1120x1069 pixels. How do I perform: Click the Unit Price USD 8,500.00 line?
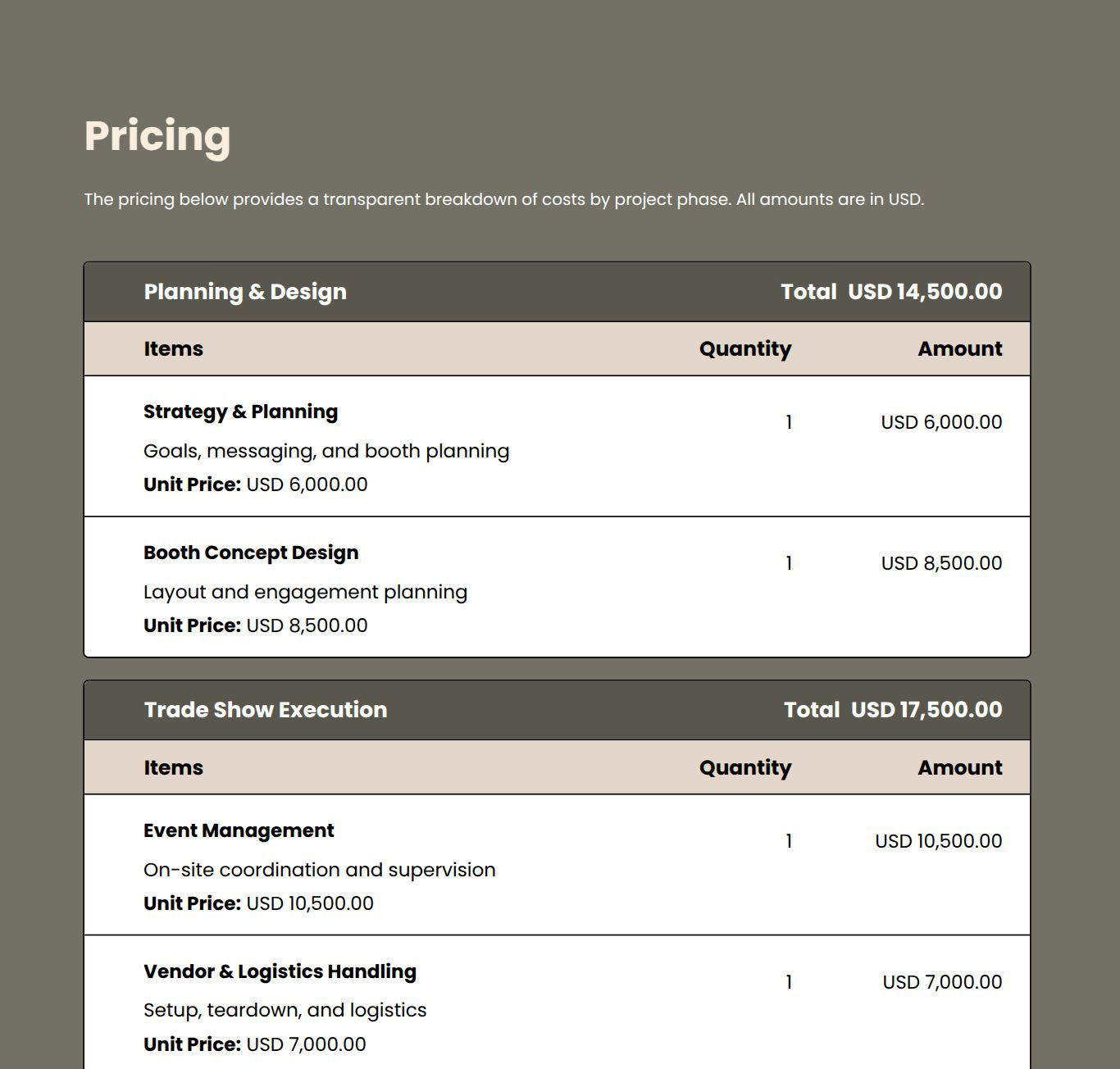tap(256, 625)
